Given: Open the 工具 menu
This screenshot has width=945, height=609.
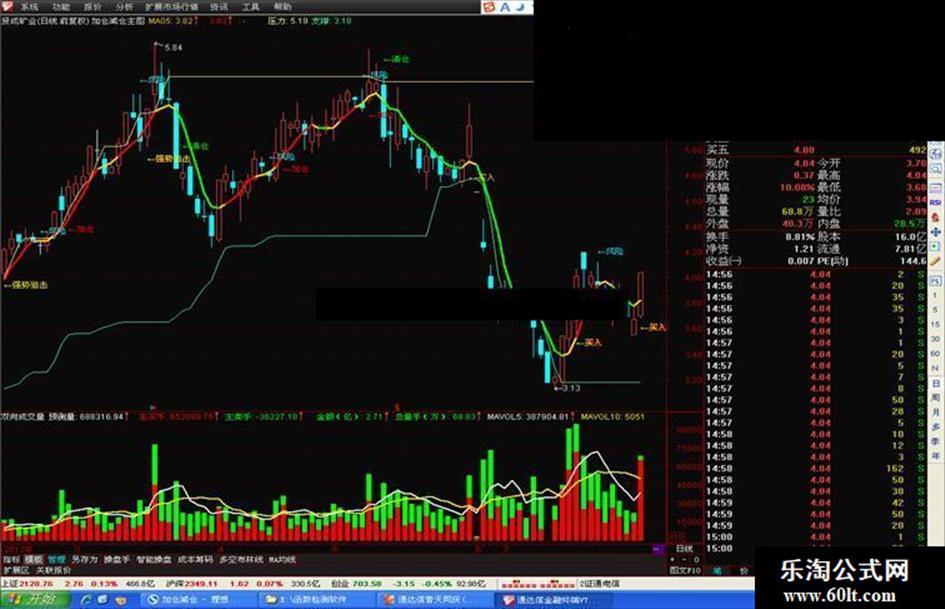Looking at the screenshot, I should (251, 7).
